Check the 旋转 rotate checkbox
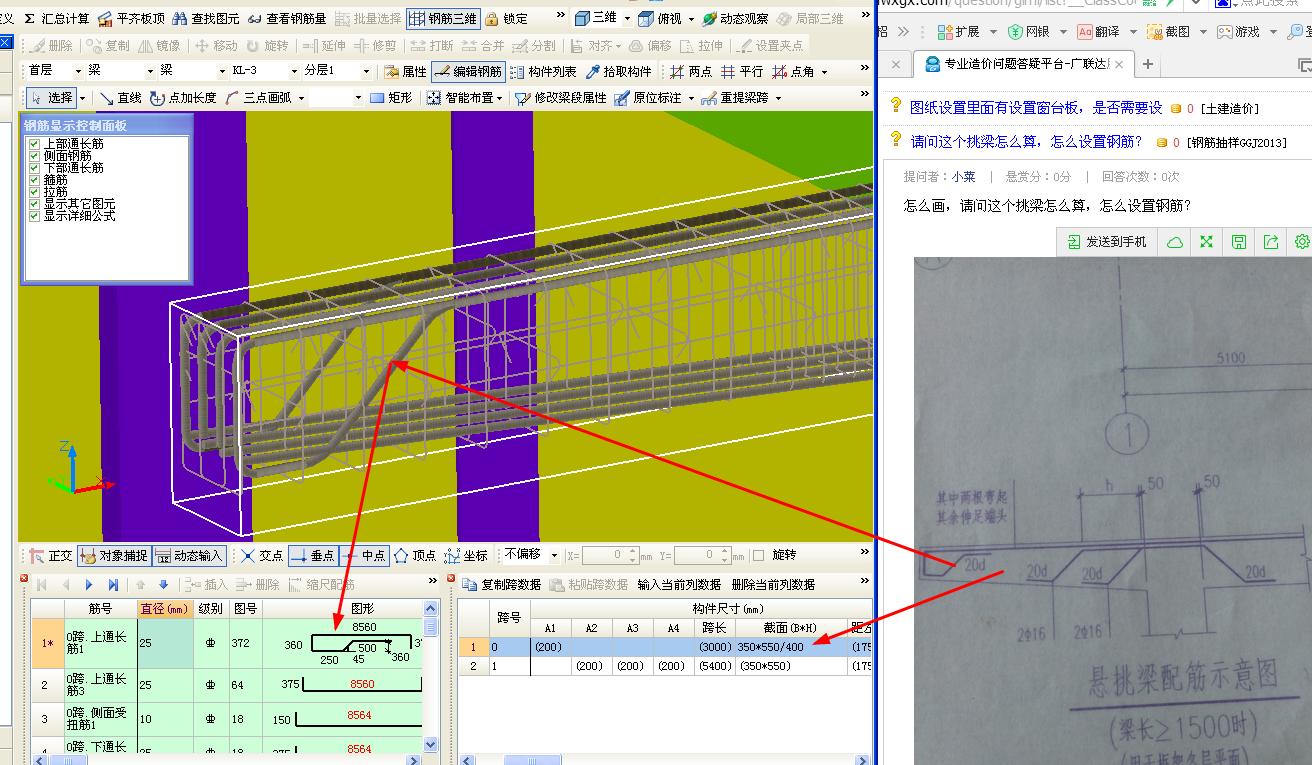This screenshot has height=765, width=1312. click(758, 555)
